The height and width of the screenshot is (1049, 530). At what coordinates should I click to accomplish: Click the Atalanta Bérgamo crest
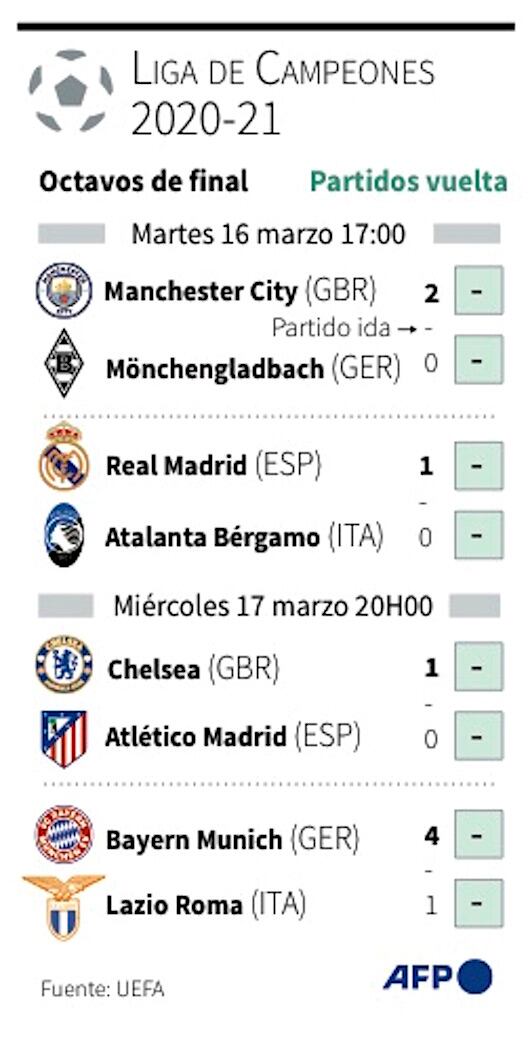(x=65, y=535)
